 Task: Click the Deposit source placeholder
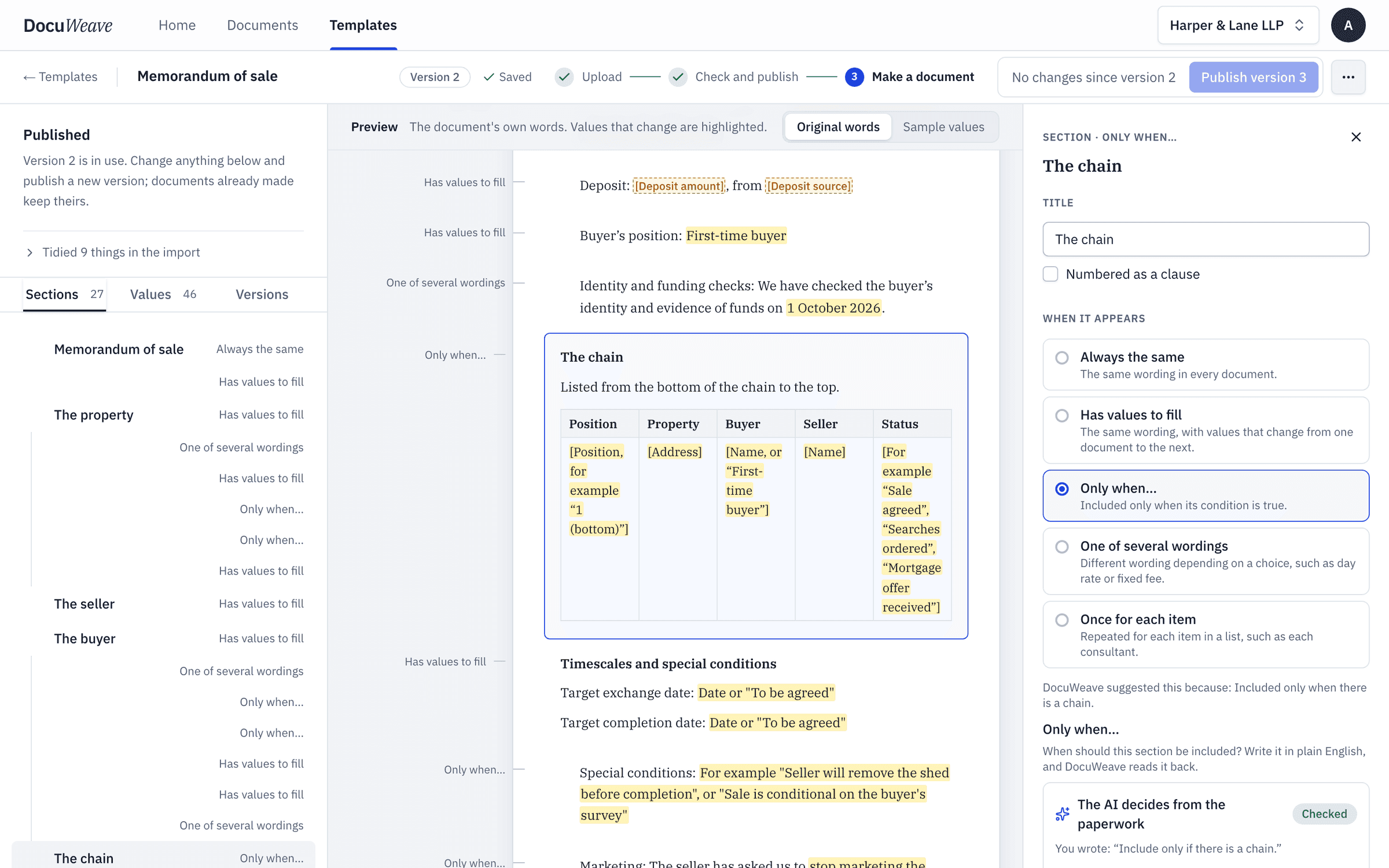click(809, 186)
